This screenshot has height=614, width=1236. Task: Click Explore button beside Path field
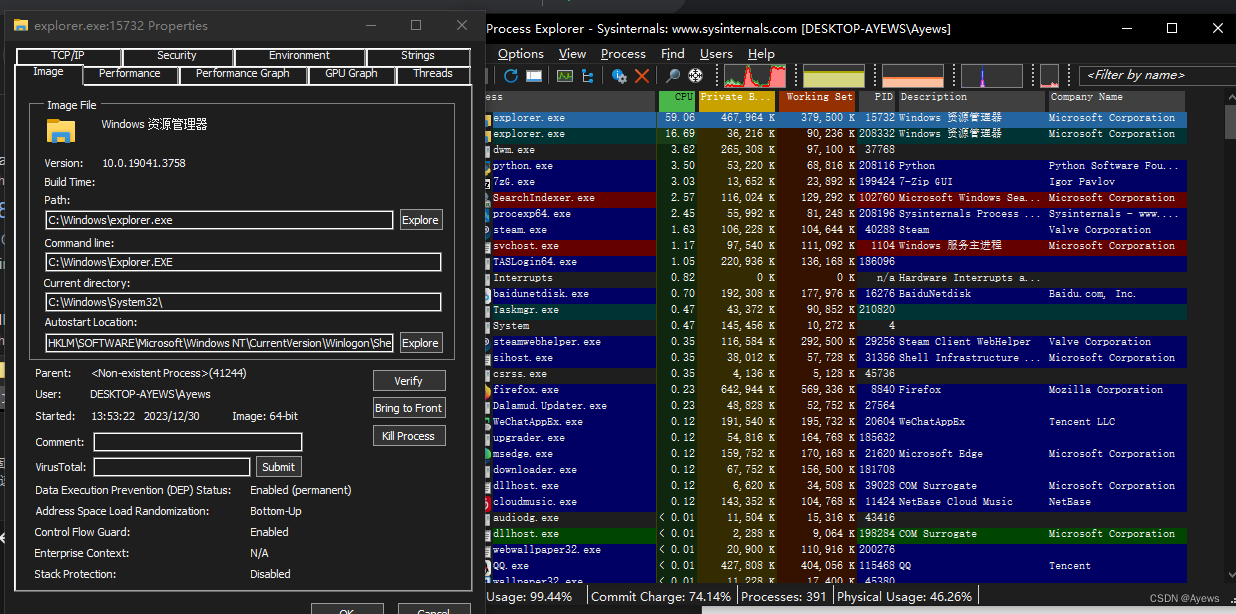tap(420, 220)
